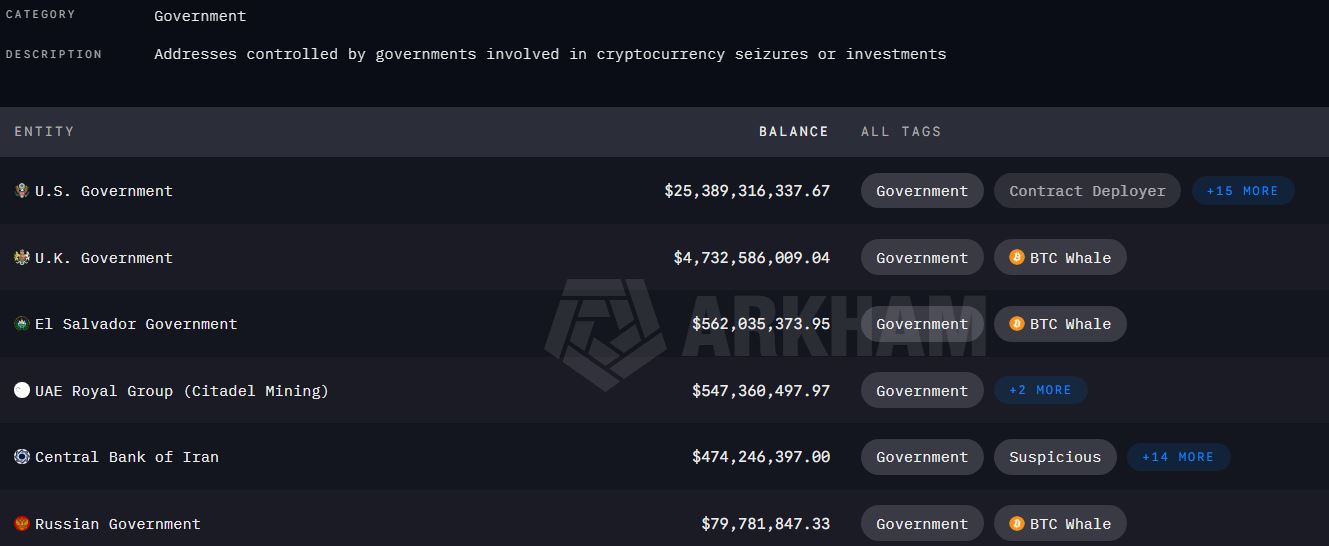Click the Government category value text
Viewport: 1329px width, 546px height.
tap(200, 16)
